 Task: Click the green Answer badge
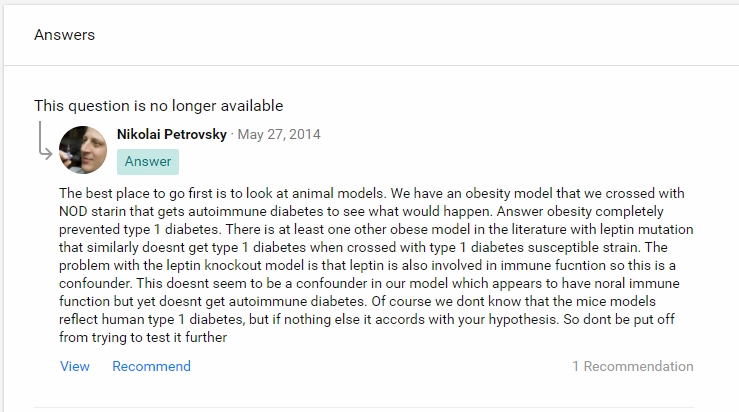tap(147, 161)
